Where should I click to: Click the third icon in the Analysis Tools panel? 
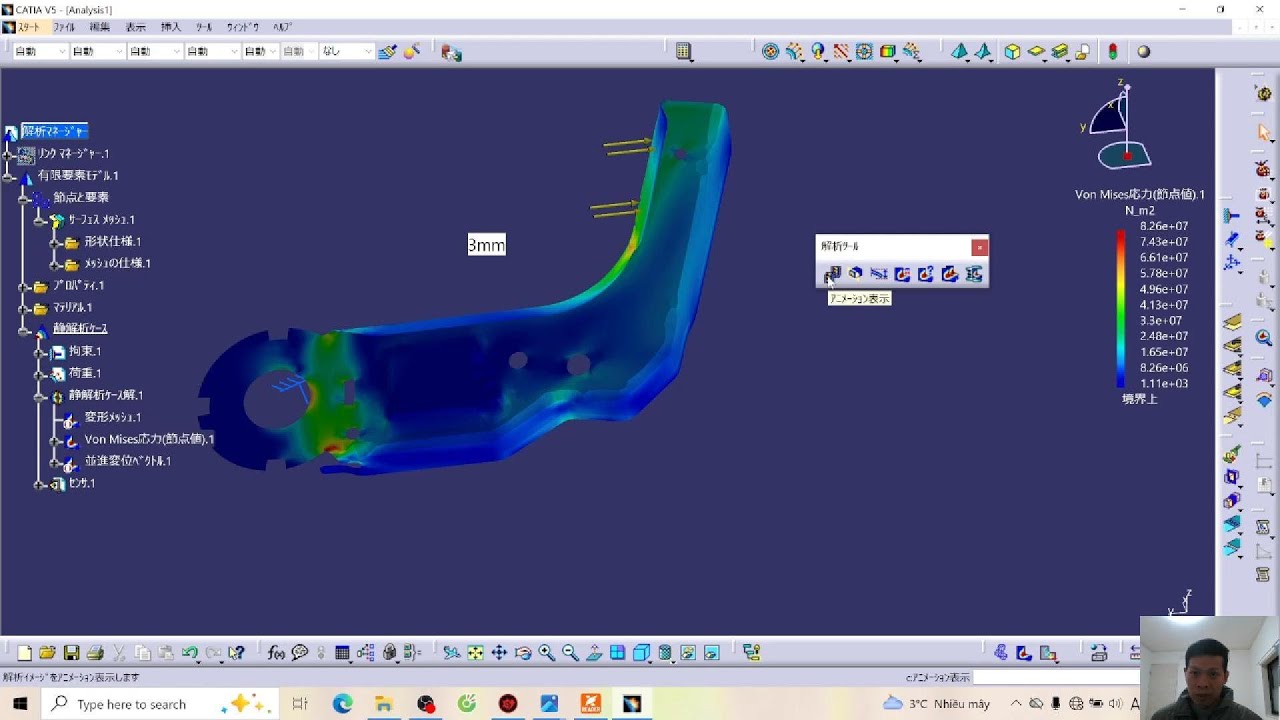coord(879,274)
